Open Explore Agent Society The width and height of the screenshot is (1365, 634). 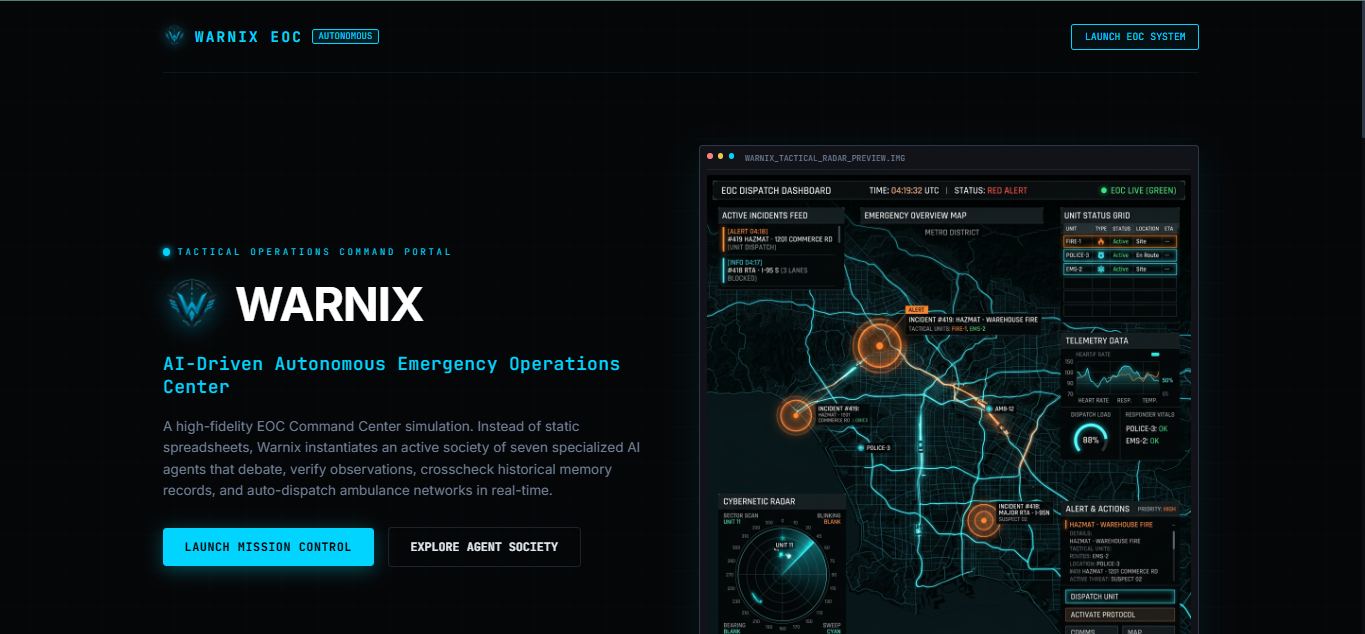[484, 547]
